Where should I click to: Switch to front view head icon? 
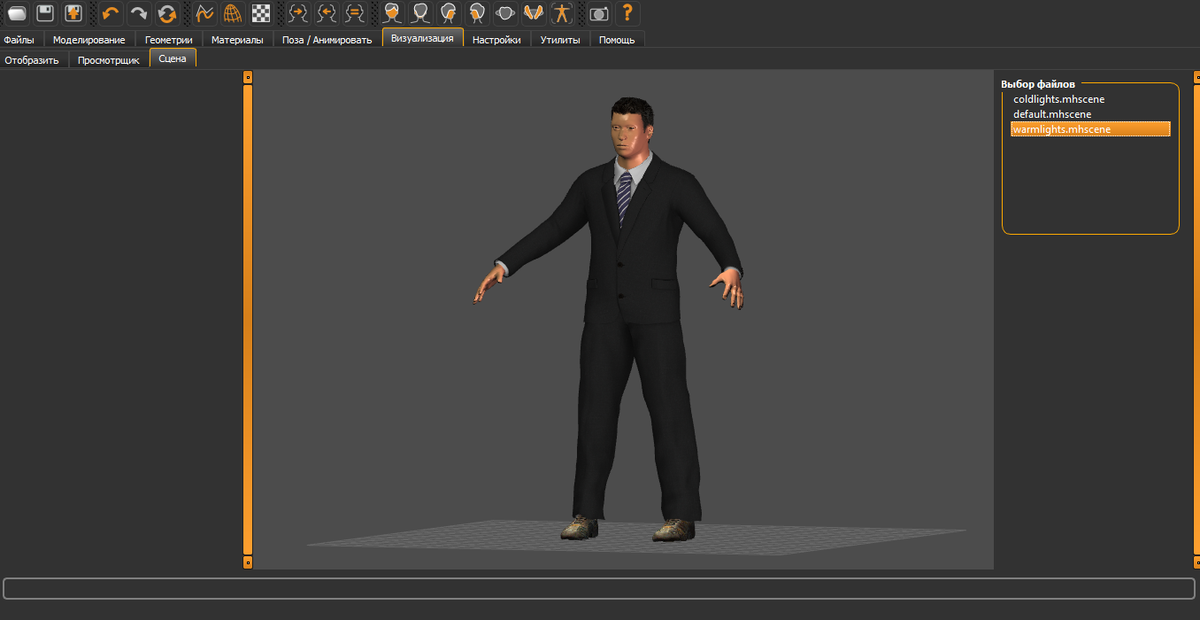(x=394, y=13)
